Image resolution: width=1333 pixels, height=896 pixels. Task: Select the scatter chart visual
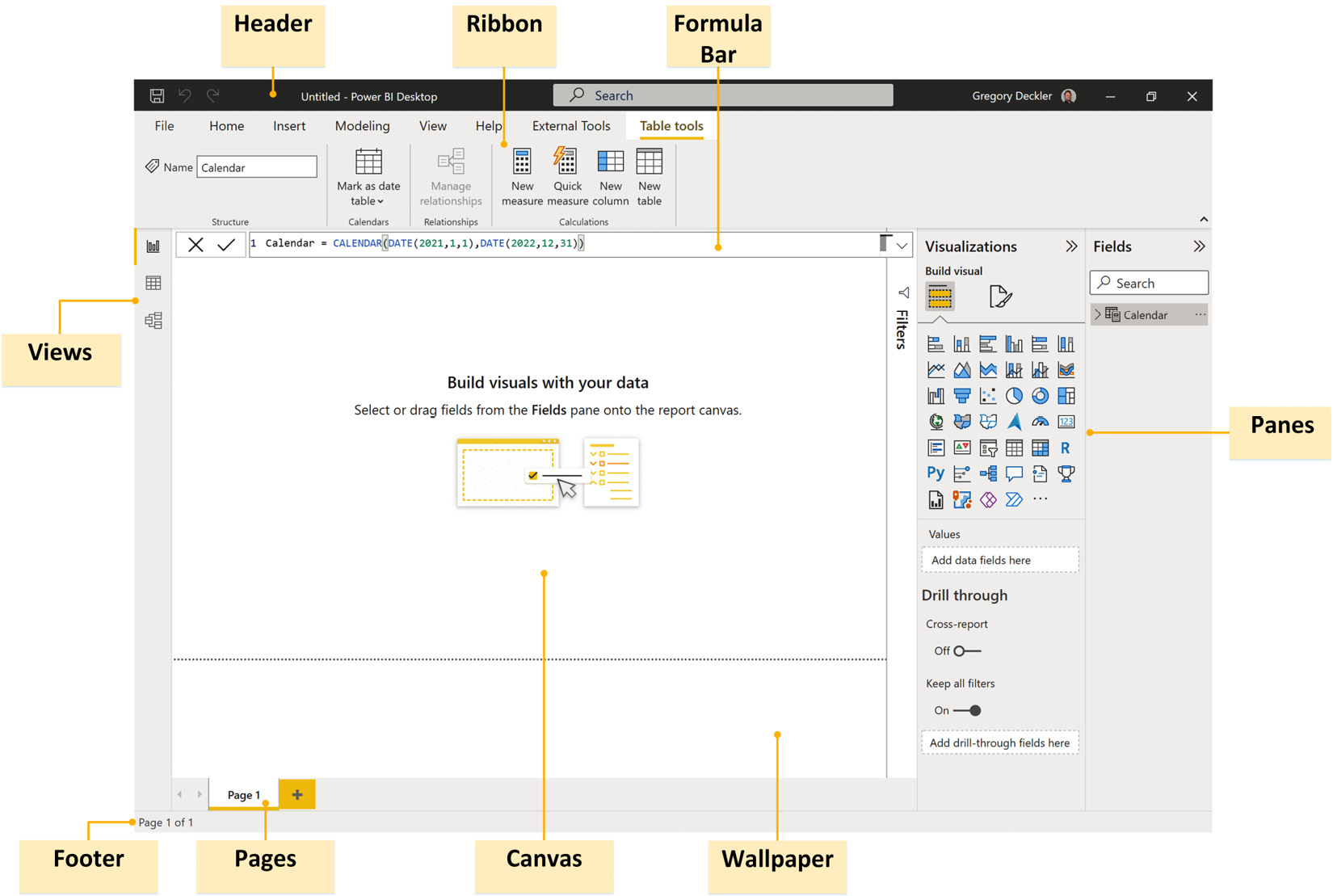(x=987, y=396)
